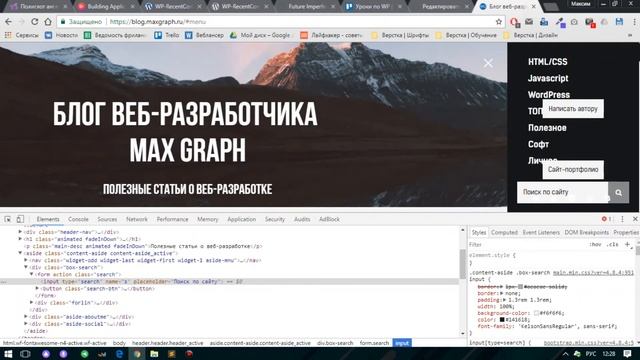Open the Верстка | Дизайн bookmark folder
Screen dimensions: 640x360
pos(531,36)
